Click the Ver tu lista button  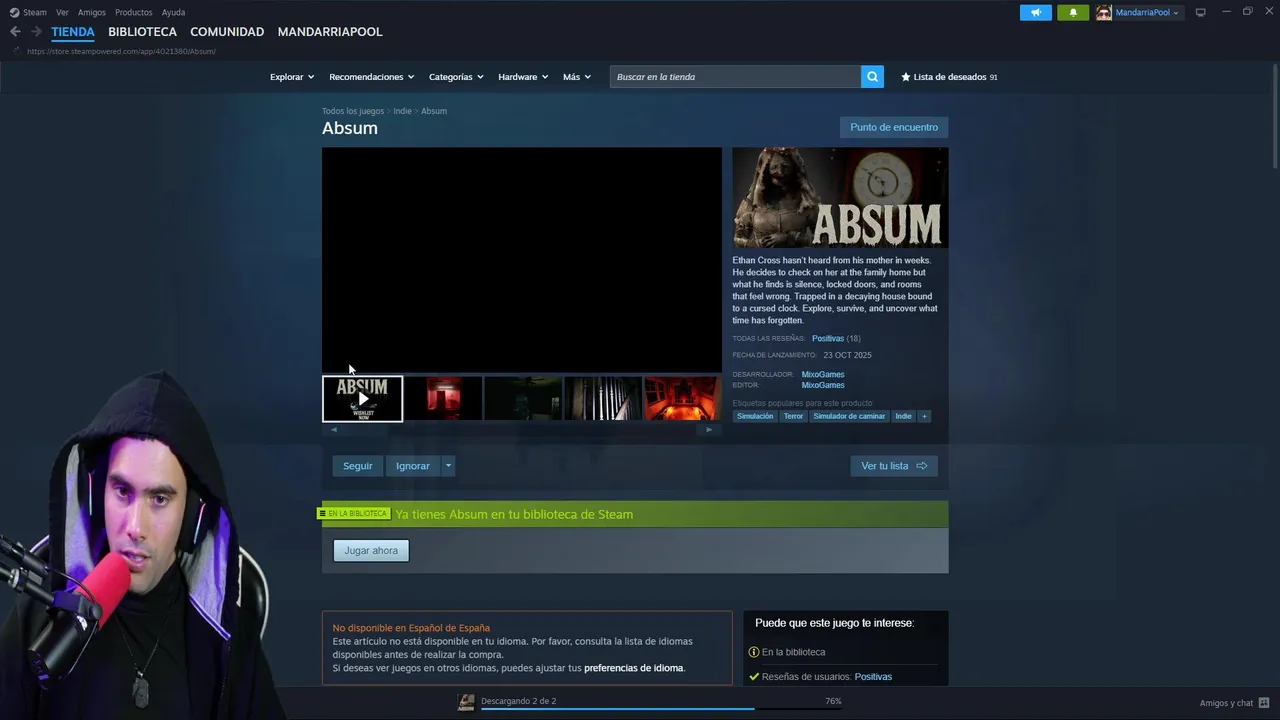[894, 466]
